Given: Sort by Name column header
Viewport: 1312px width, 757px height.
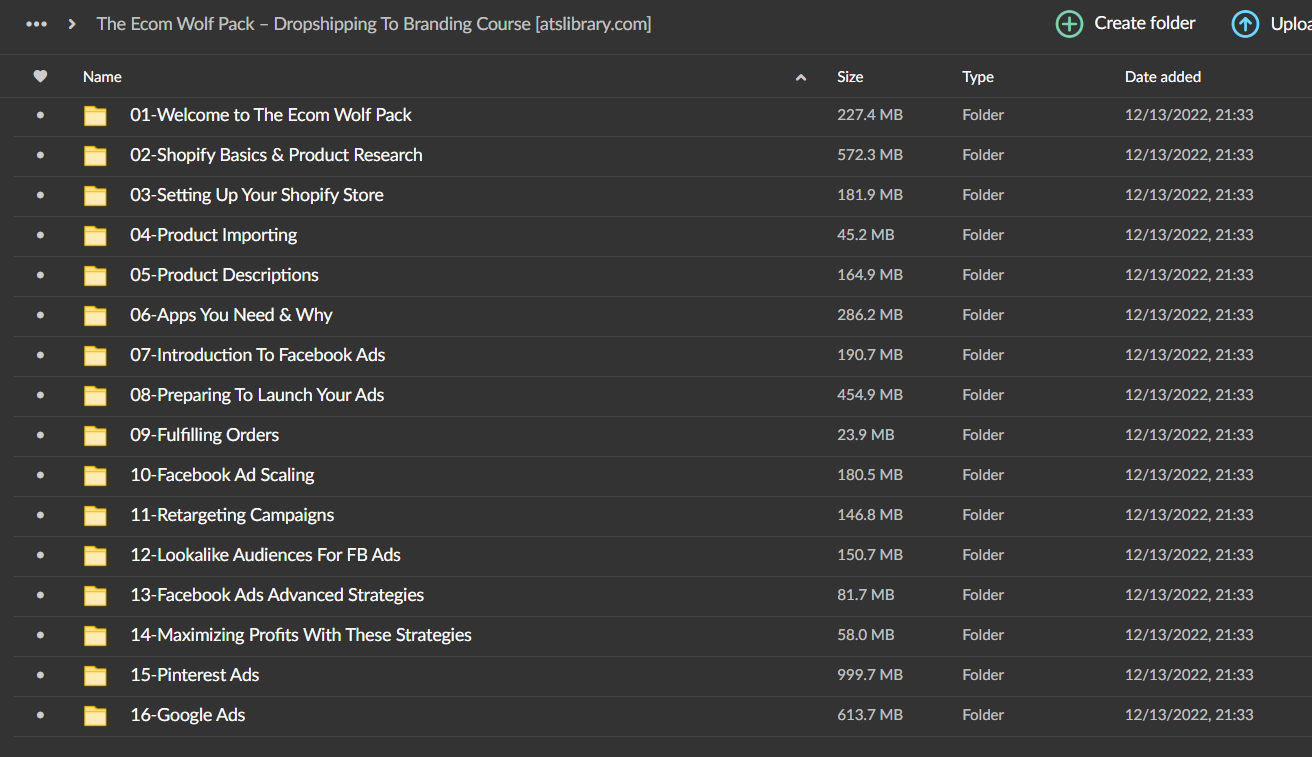Looking at the screenshot, I should click(x=102, y=77).
